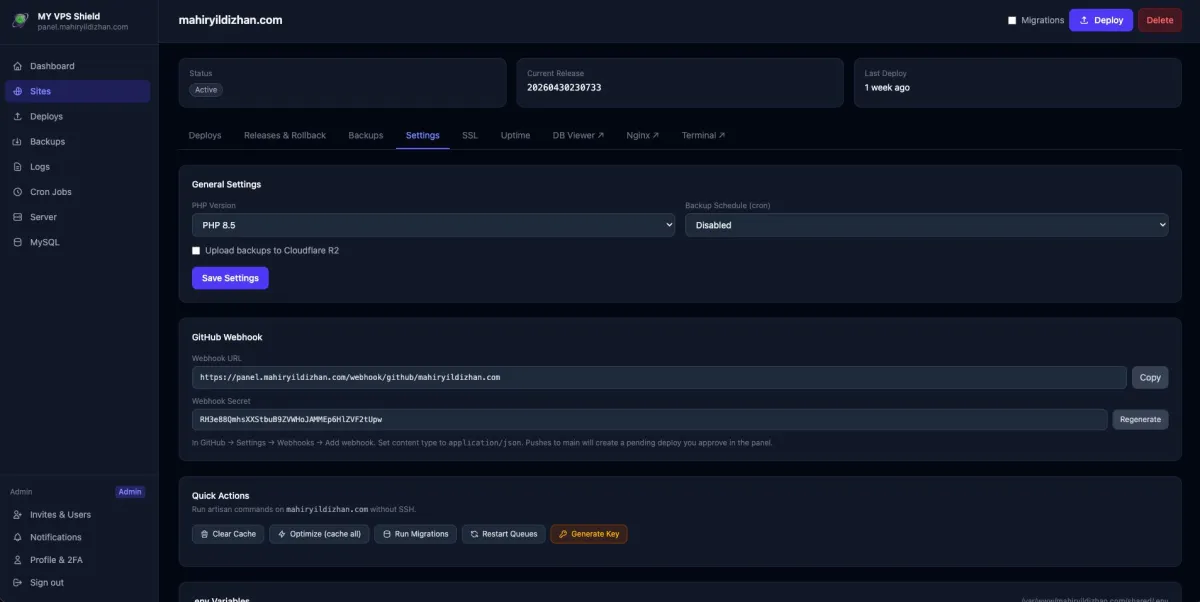
Task: Copy the webhook URL
Action: 1150,377
